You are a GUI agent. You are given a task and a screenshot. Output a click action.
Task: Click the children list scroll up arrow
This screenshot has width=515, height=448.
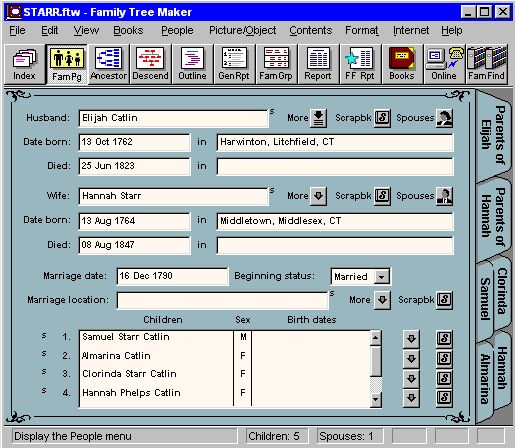[376, 338]
